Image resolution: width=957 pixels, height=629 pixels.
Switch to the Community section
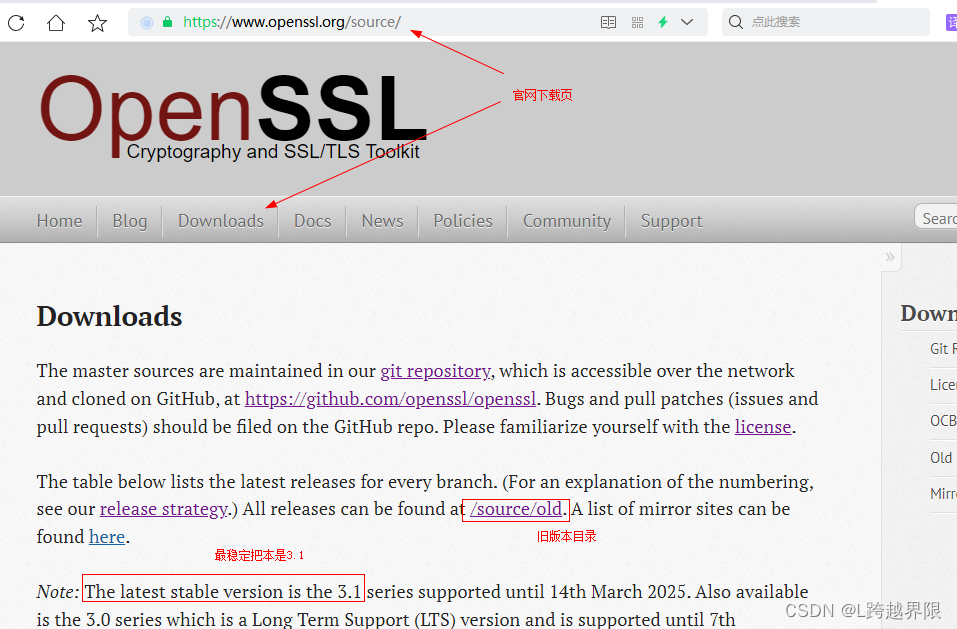(x=566, y=220)
